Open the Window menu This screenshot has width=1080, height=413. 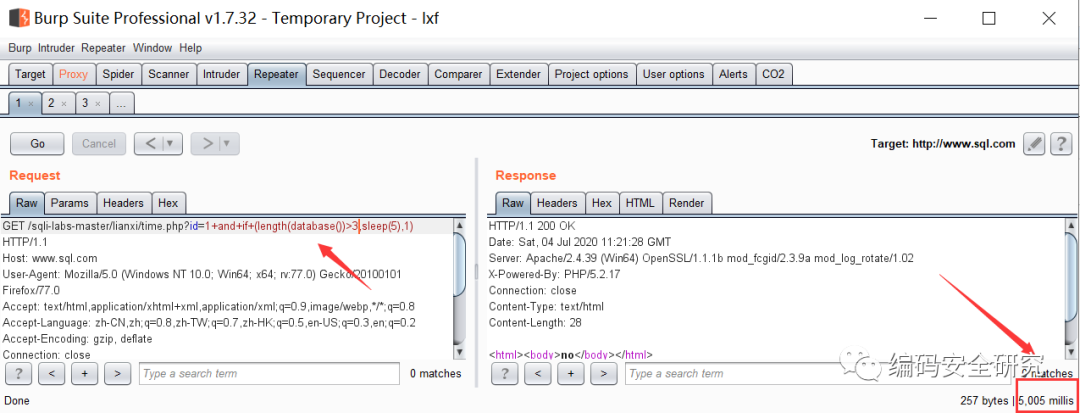152,48
